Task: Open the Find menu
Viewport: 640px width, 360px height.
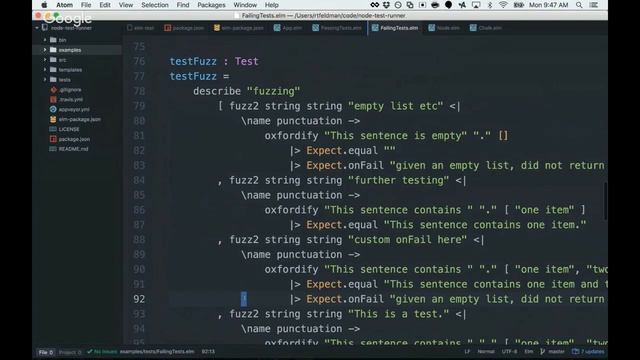Action: [183, 5]
